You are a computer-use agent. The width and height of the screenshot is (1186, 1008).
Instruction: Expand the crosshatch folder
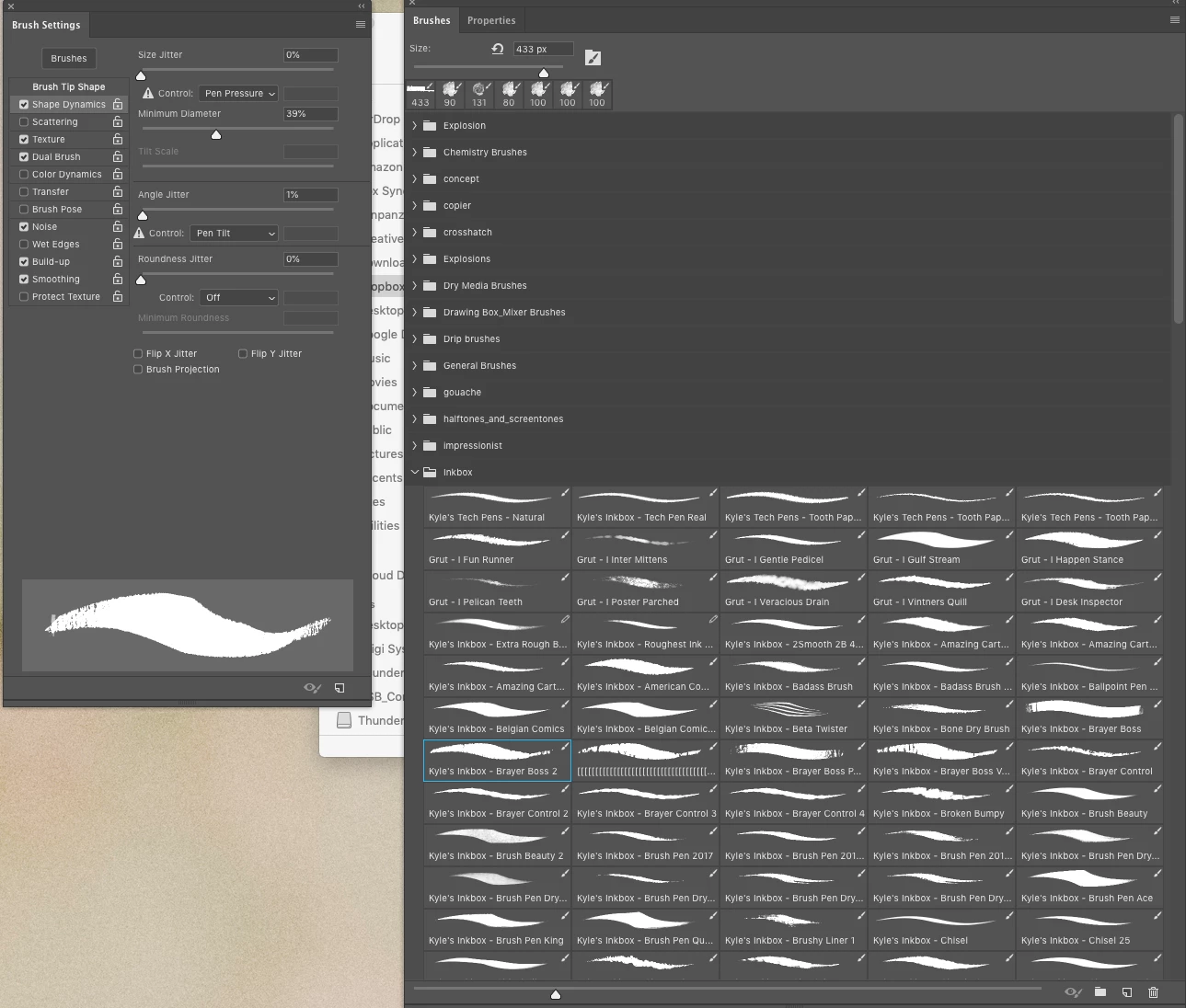(415, 232)
